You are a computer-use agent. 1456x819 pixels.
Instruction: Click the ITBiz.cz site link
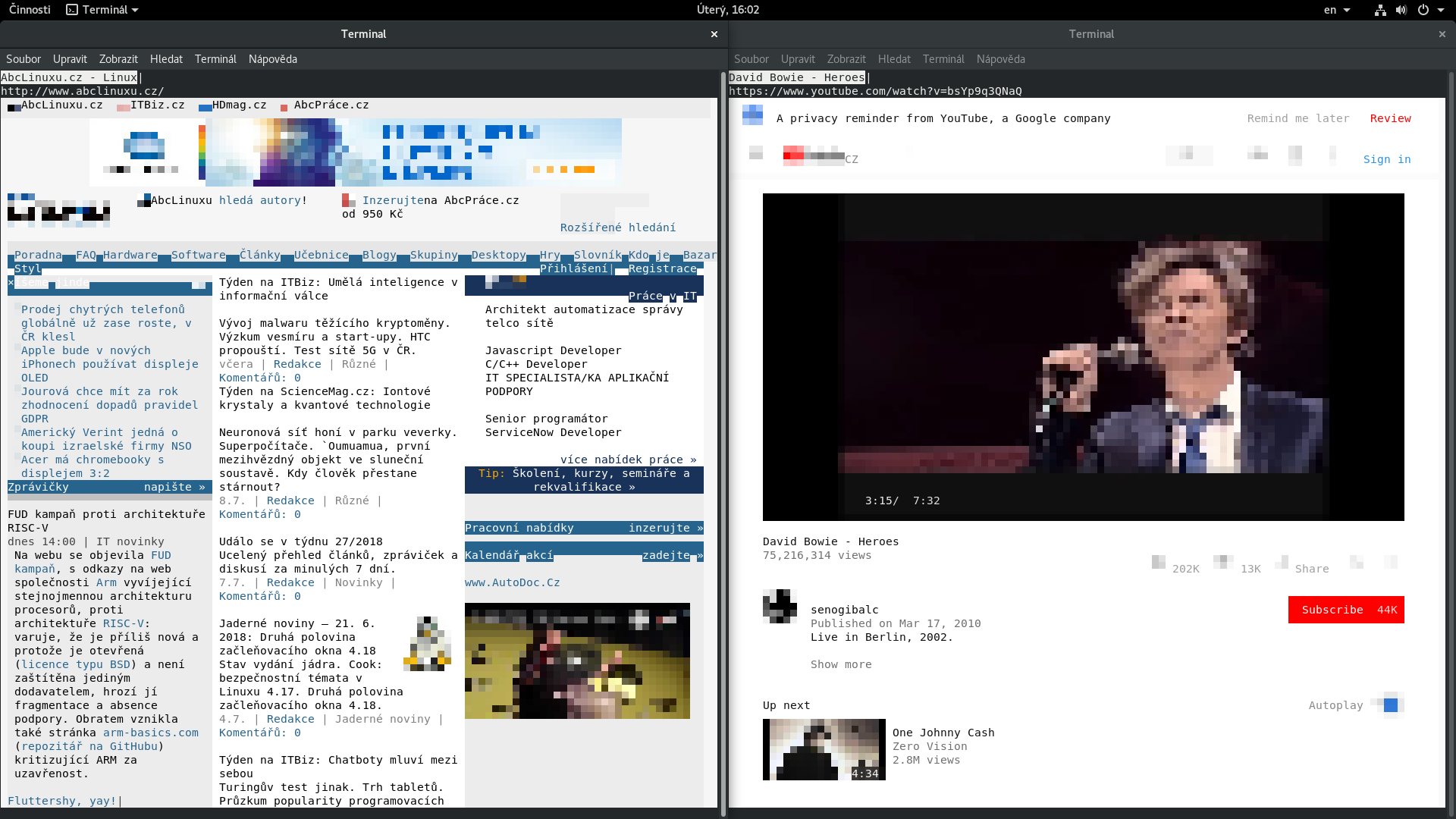[x=158, y=105]
